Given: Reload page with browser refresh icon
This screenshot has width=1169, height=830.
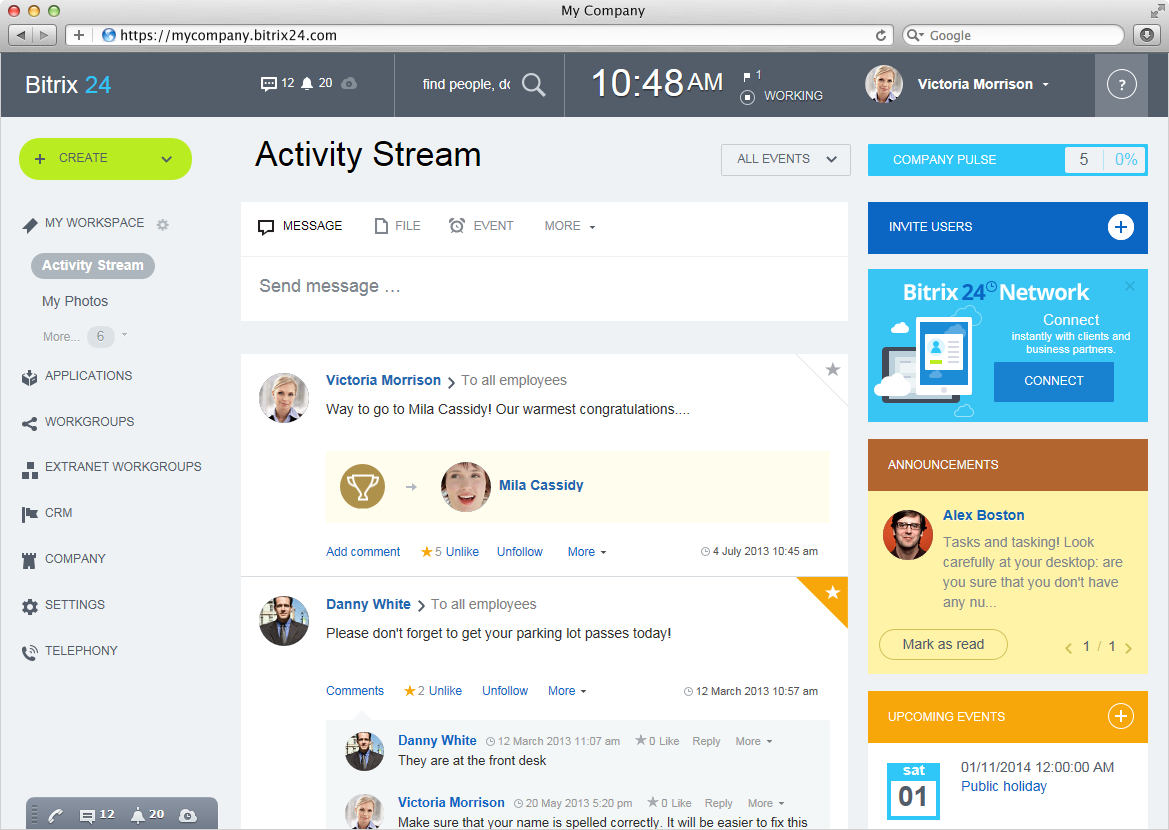Looking at the screenshot, I should click(880, 35).
